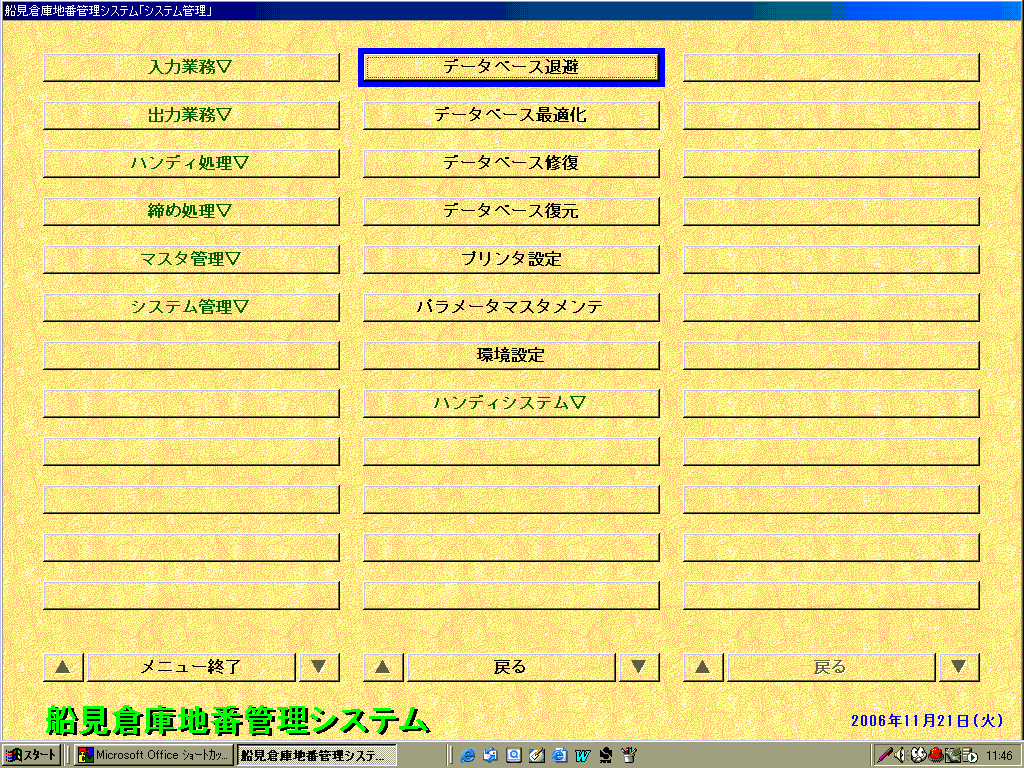
Task: Expand the マスタ管理▽ menu
Action: click(191, 259)
